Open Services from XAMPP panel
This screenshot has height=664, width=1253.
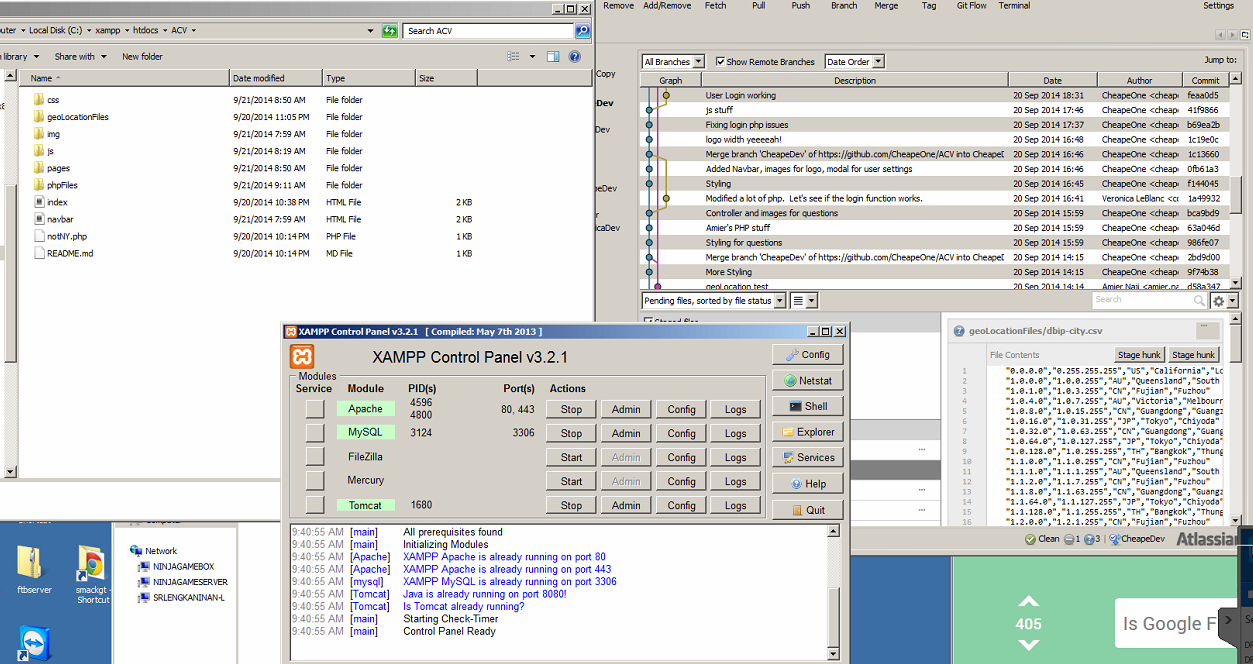click(808, 458)
